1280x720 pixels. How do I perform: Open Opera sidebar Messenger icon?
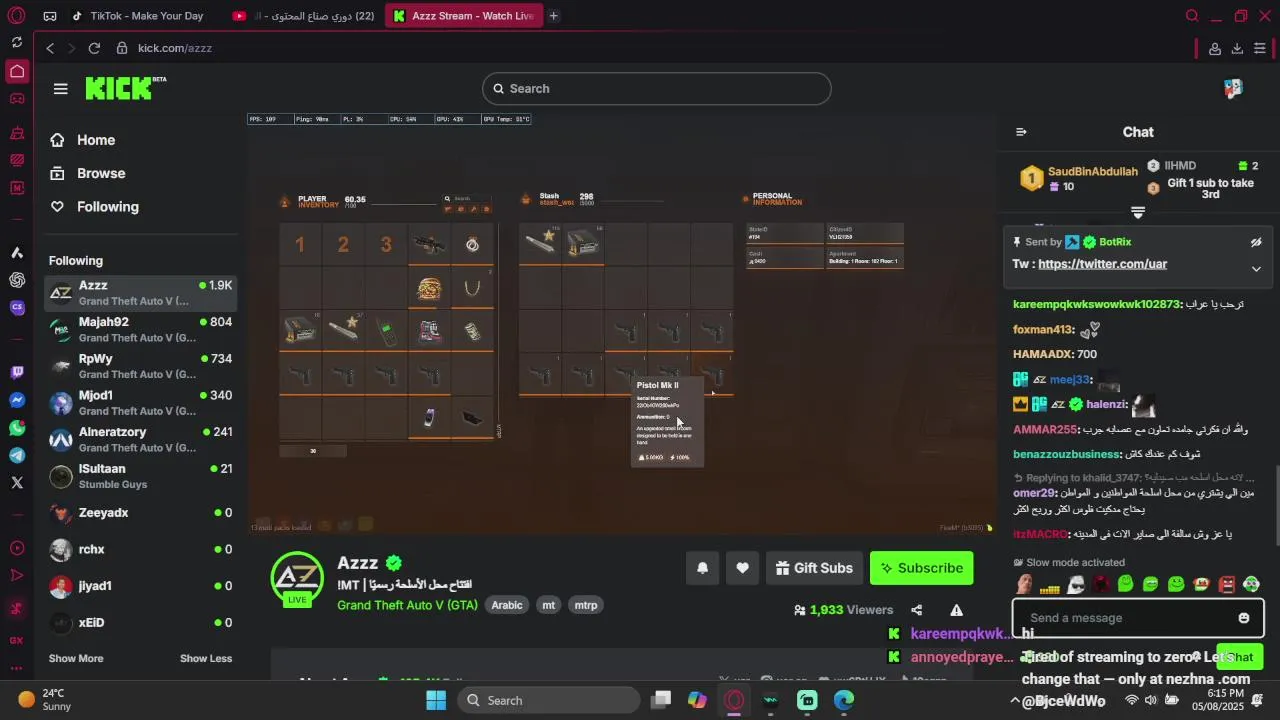(x=17, y=400)
